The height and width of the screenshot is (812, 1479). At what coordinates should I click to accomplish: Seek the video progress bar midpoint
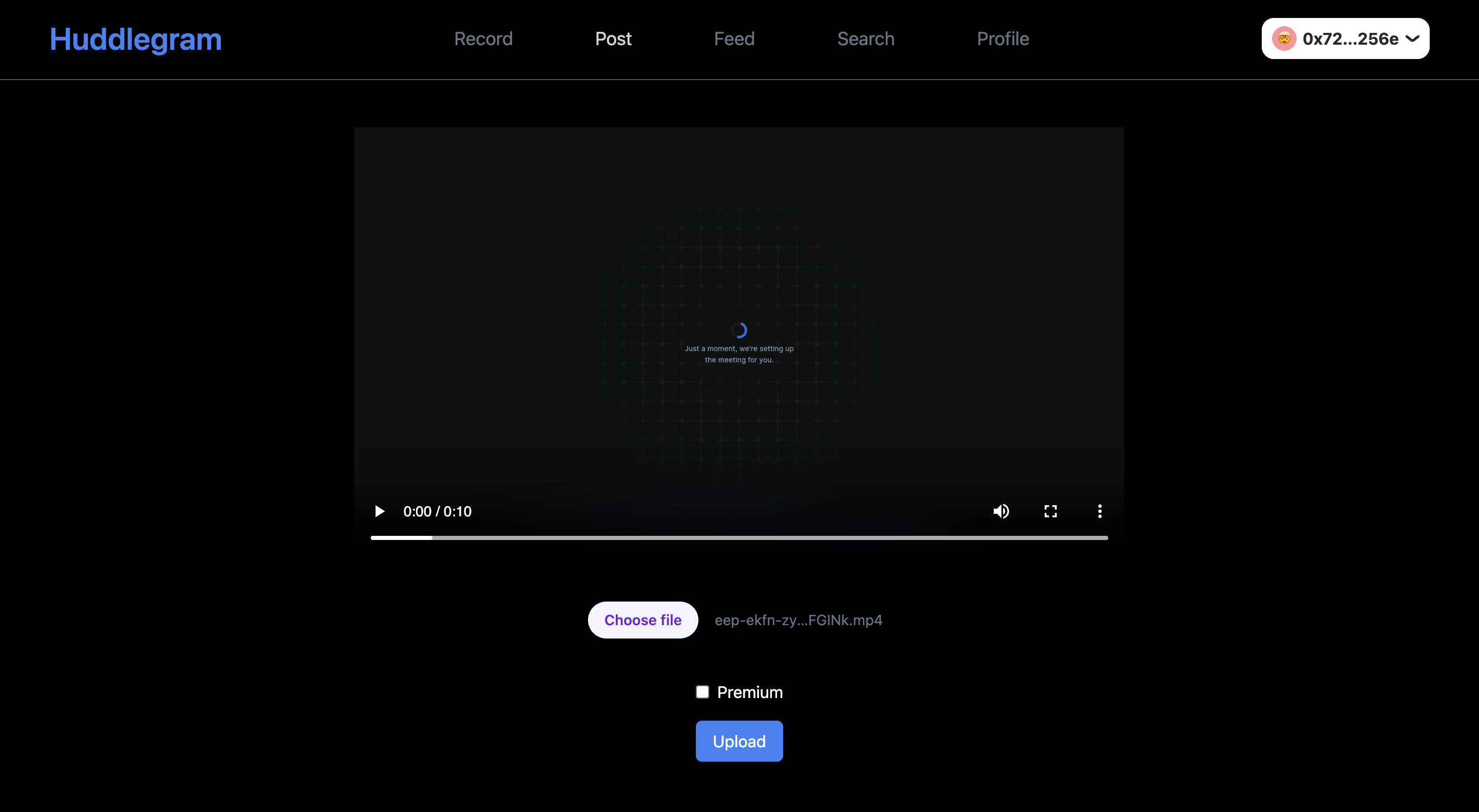[739, 538]
